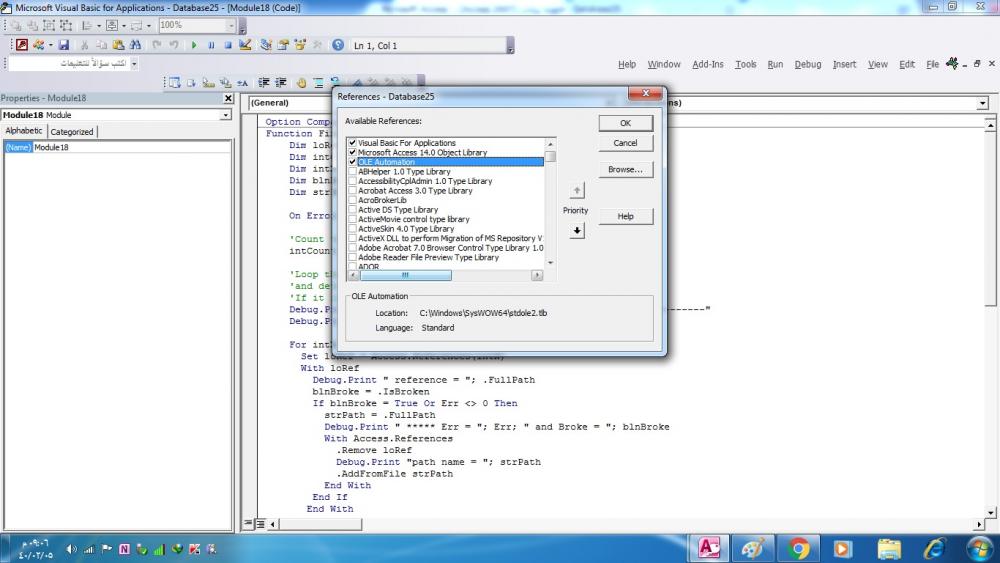The image size is (1000, 563).
Task: Run the macro with green play icon
Action: (194, 45)
